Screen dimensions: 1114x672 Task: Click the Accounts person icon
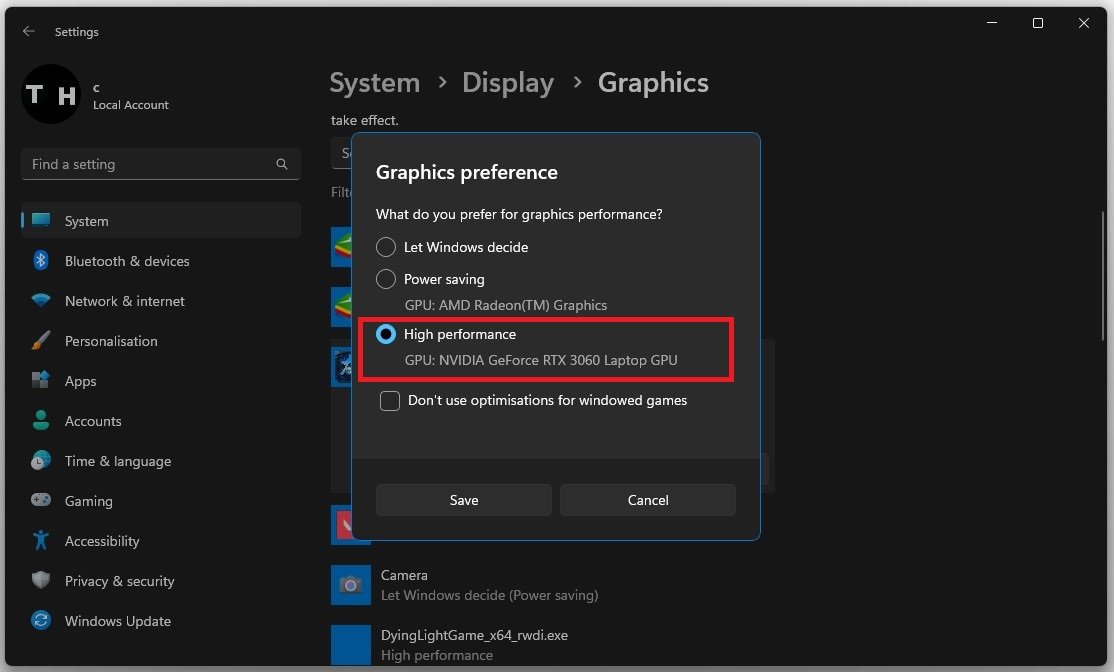coord(40,421)
